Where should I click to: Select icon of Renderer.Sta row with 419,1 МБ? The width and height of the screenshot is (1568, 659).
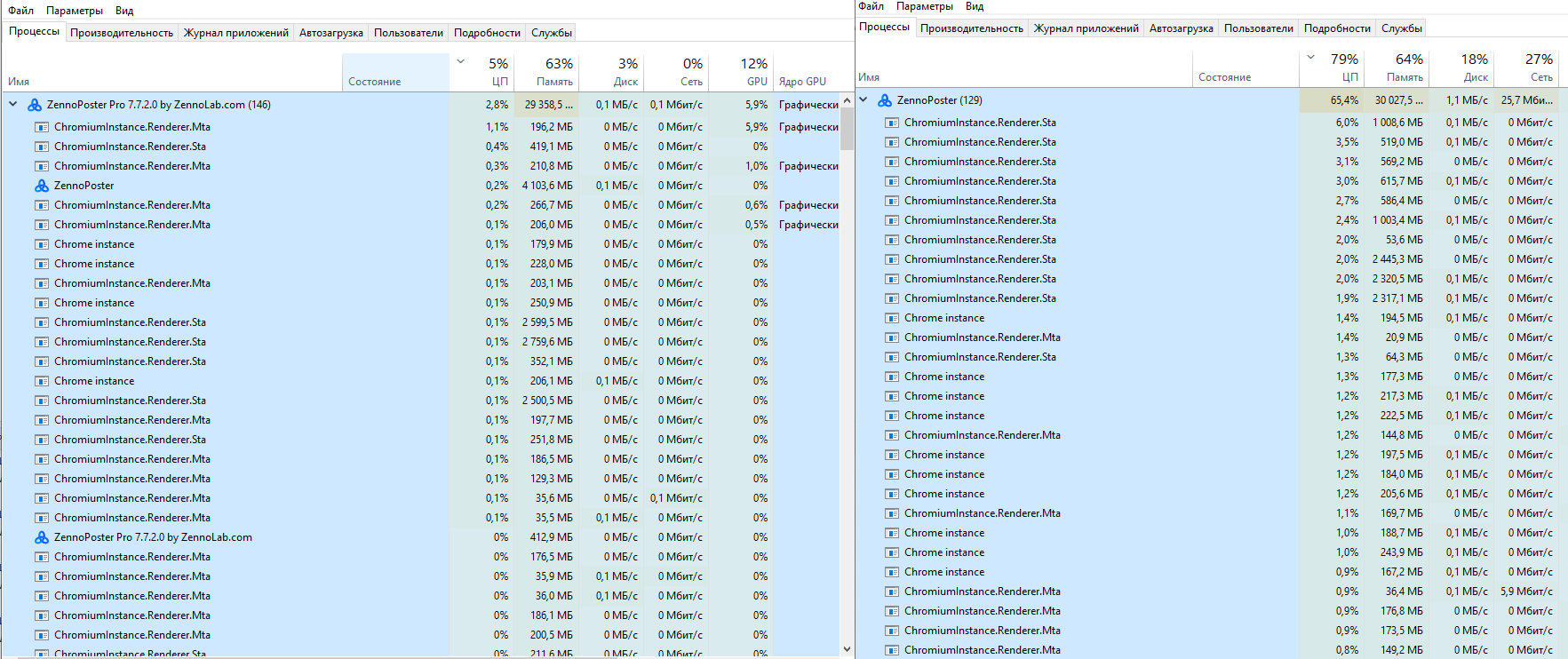click(42, 147)
